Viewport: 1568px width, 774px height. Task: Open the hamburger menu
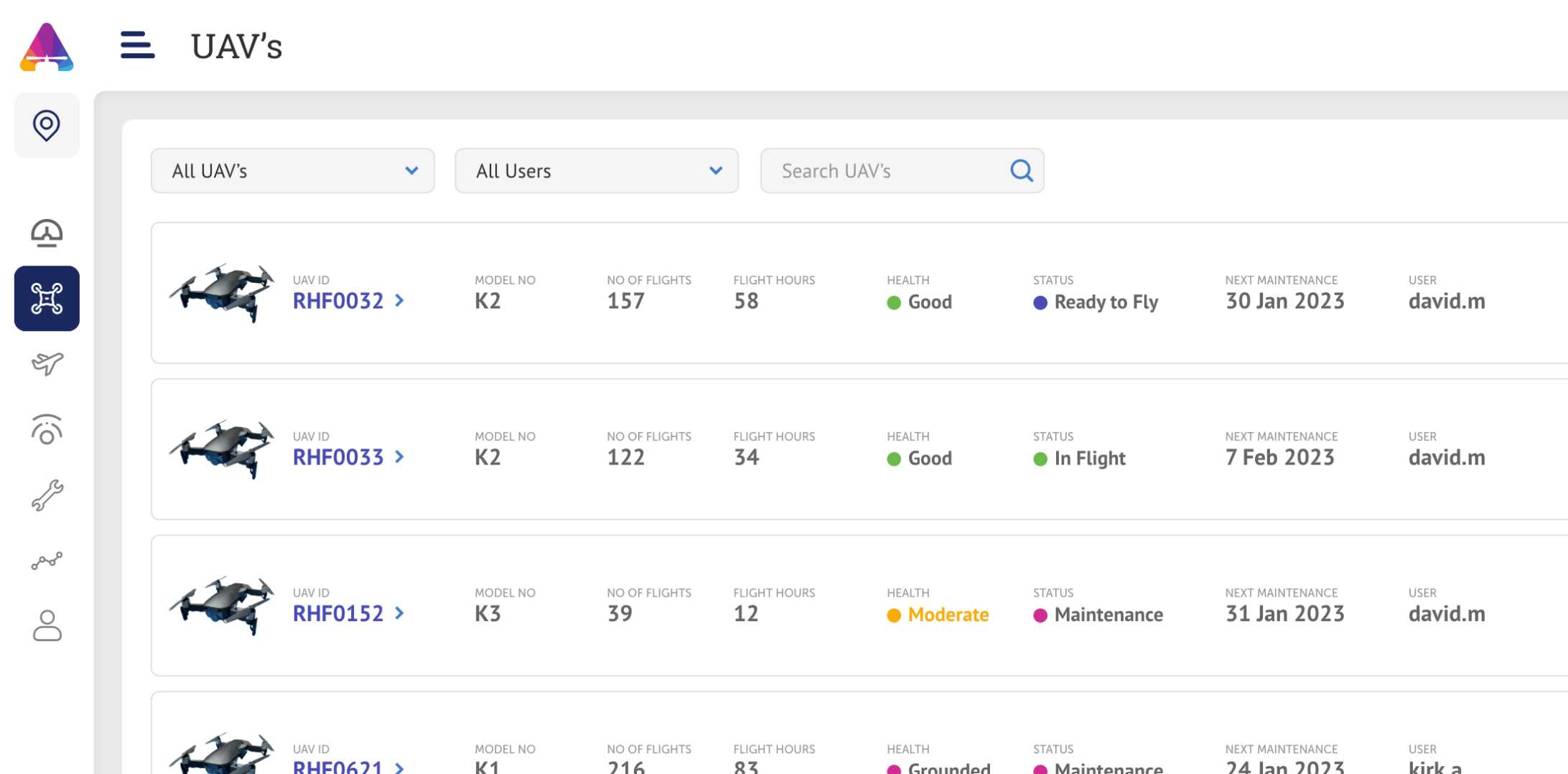[x=137, y=45]
